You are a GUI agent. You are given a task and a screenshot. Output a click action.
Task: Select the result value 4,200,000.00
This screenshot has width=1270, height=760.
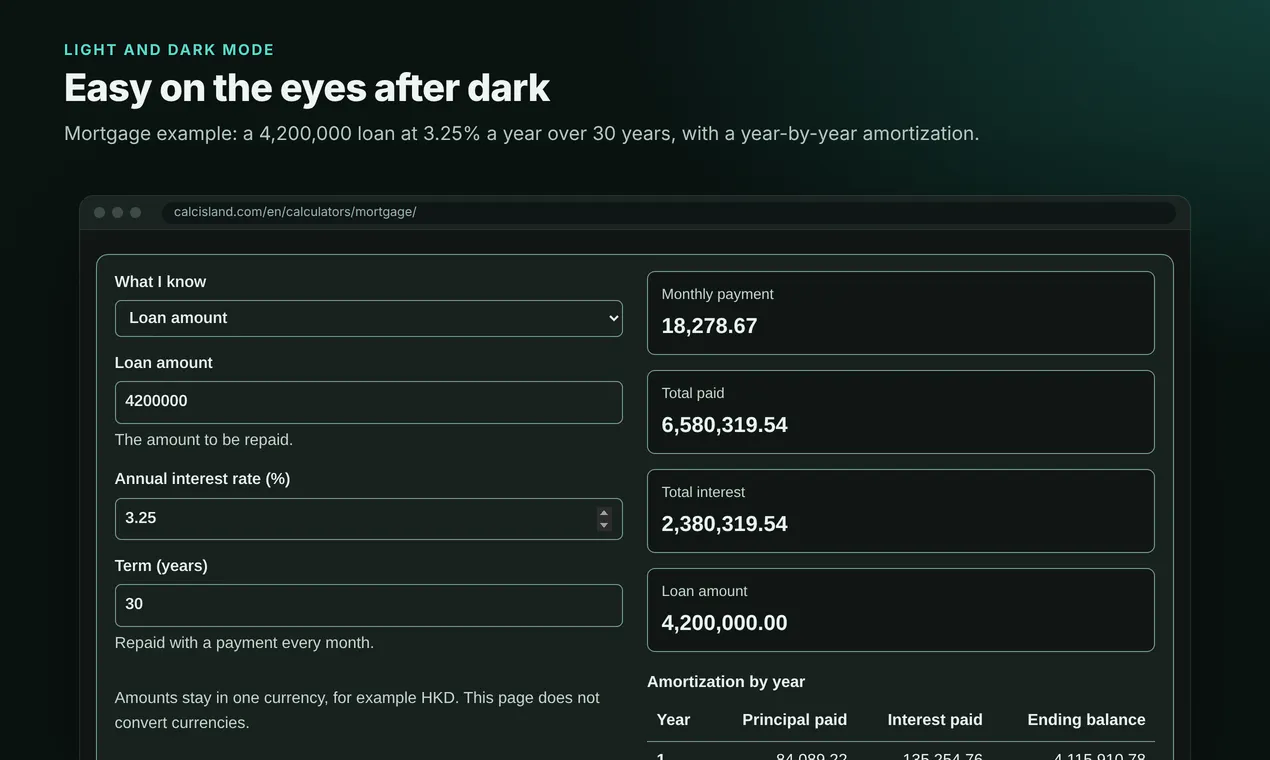pyautogui.click(x=724, y=623)
